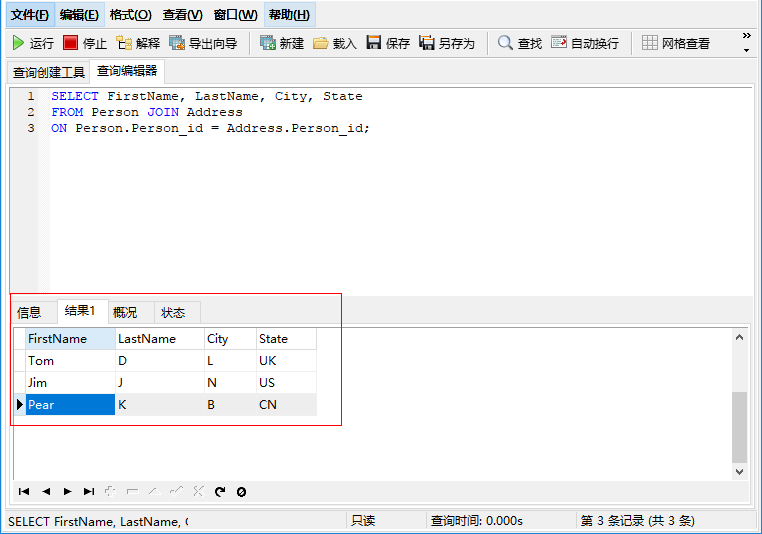Click the stop circle-slash icon

point(242,492)
